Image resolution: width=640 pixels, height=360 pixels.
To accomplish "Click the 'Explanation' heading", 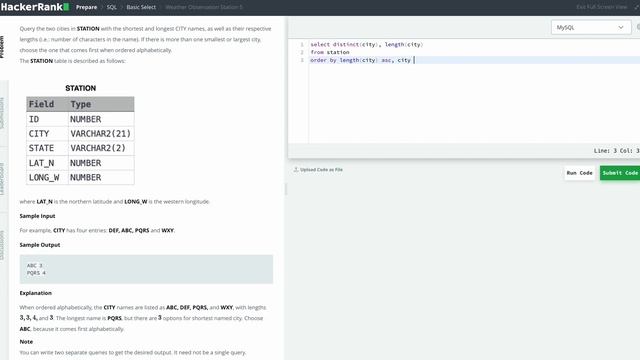I will (x=36, y=293).
